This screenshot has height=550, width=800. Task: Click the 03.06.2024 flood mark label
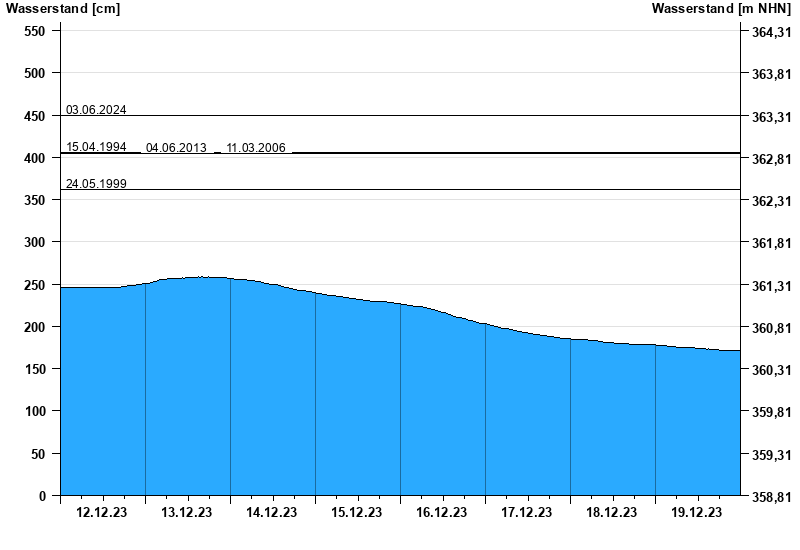tap(96, 110)
